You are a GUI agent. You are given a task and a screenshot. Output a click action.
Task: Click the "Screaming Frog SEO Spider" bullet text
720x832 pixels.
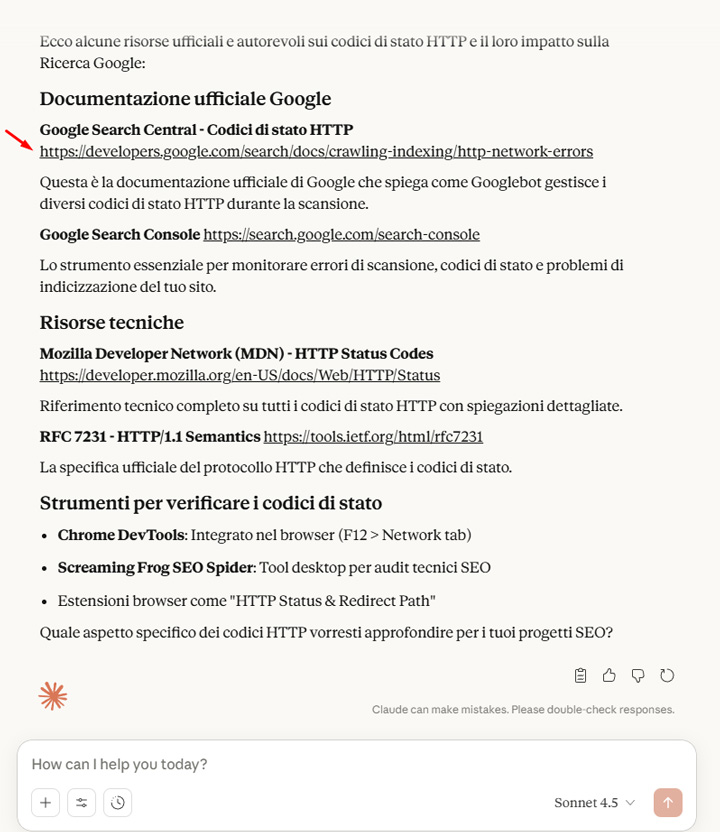tap(156, 568)
